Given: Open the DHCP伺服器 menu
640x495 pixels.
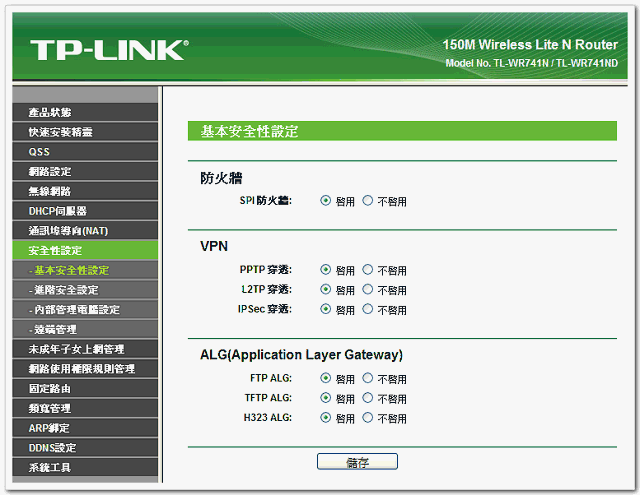Looking at the screenshot, I should [57, 211].
